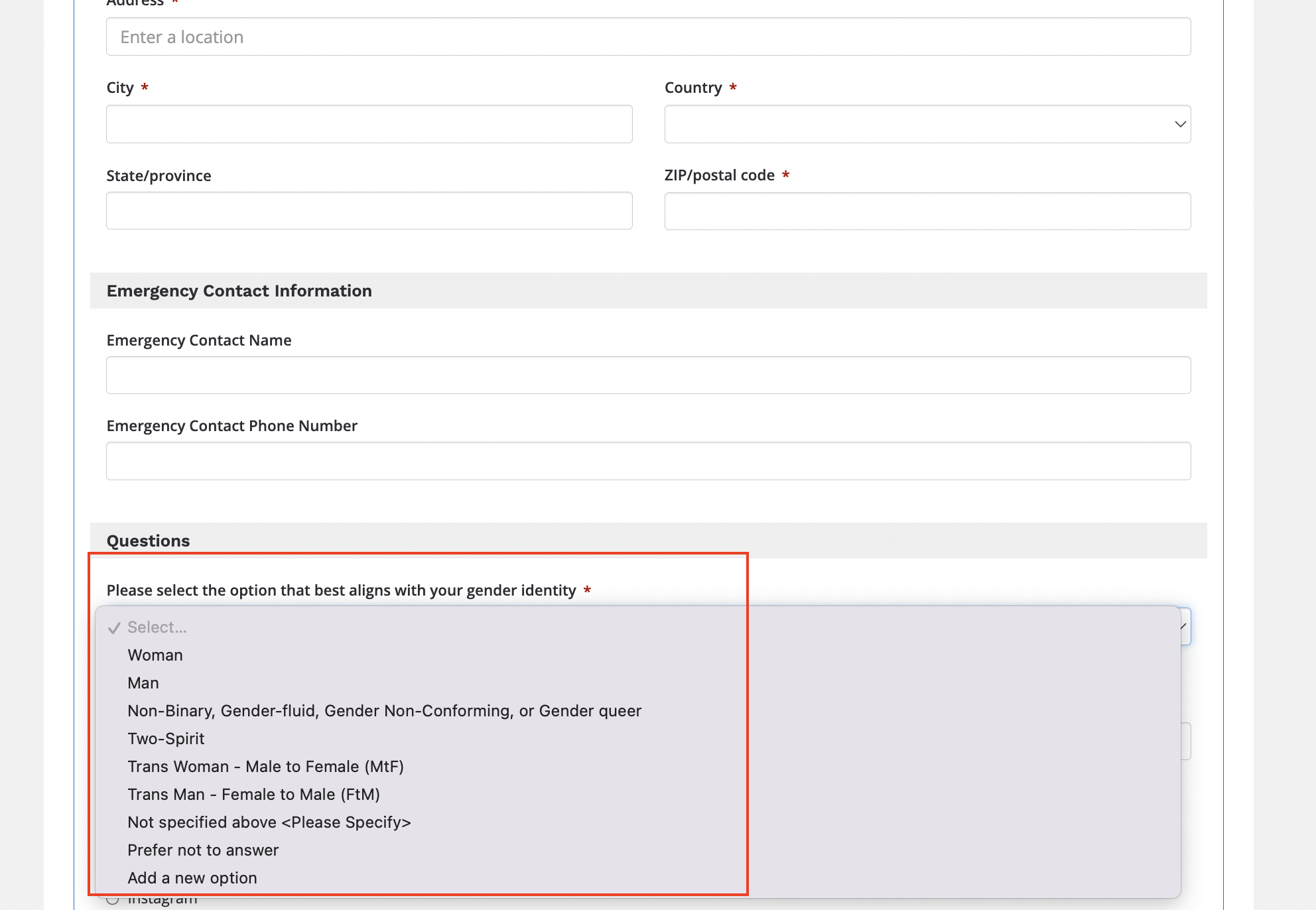Pick the Two-Spirit option

tap(166, 739)
